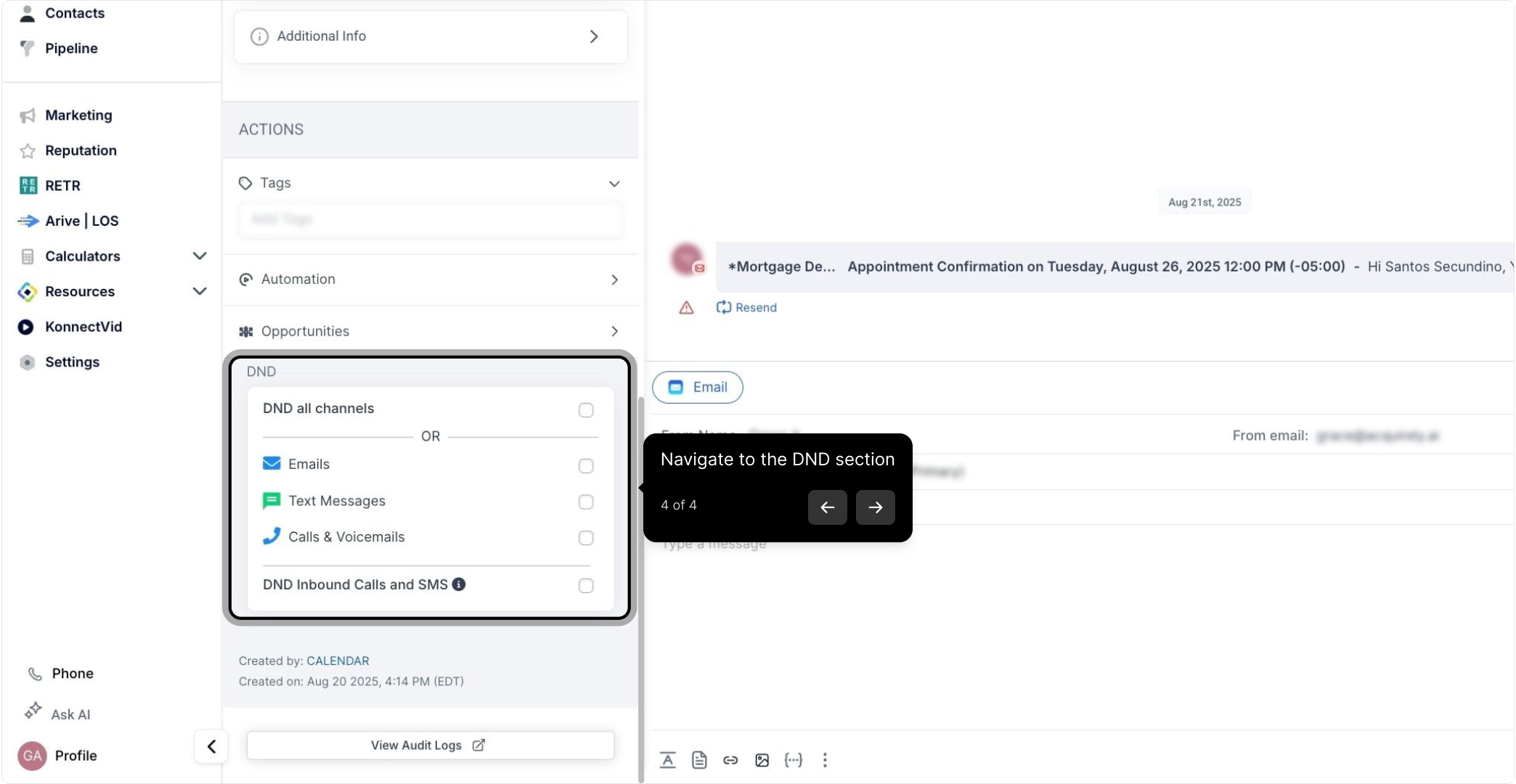Click the View Audit Logs button
This screenshot has height=784, width=1516.
pyautogui.click(x=430, y=746)
